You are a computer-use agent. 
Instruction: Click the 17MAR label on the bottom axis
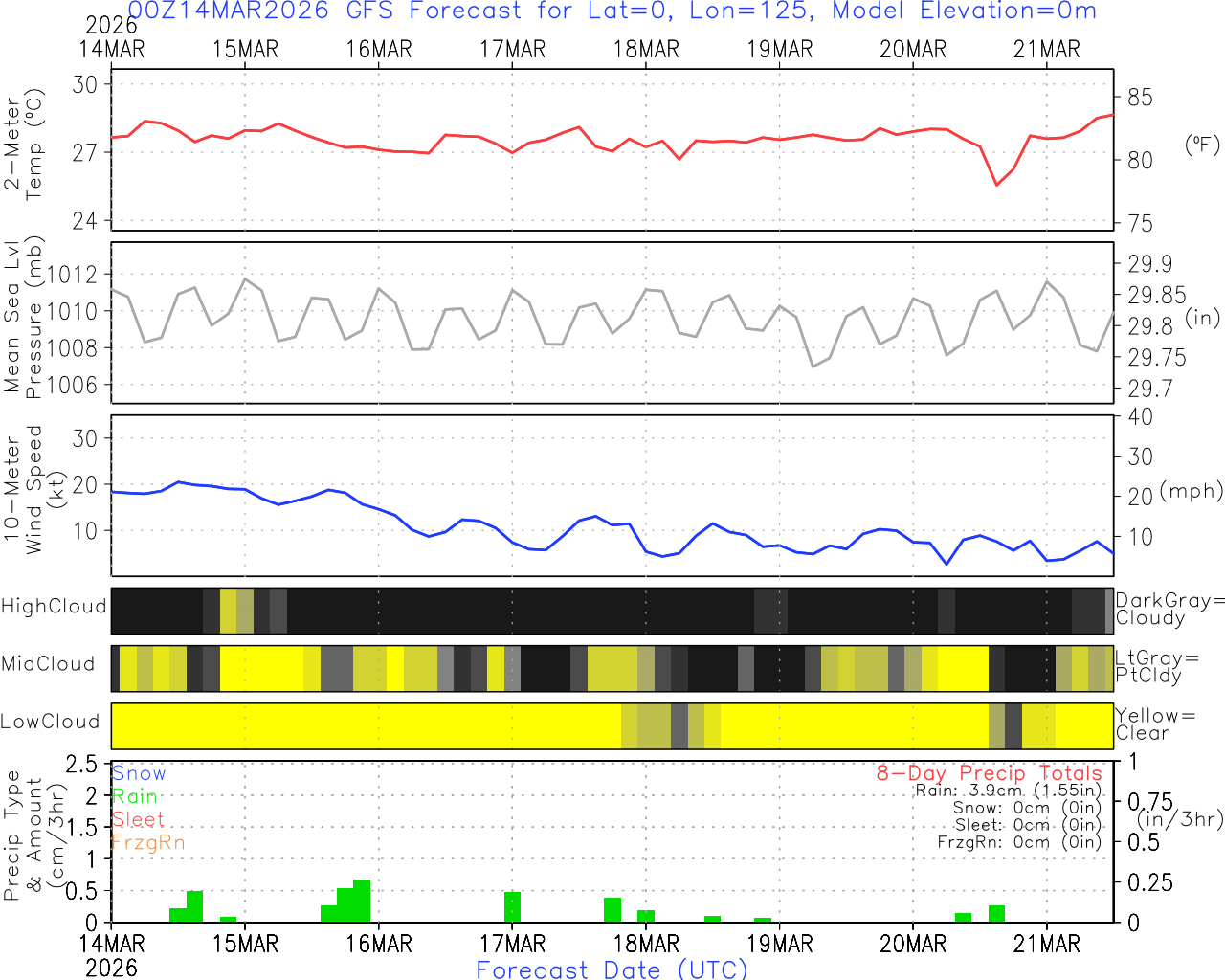point(512,944)
